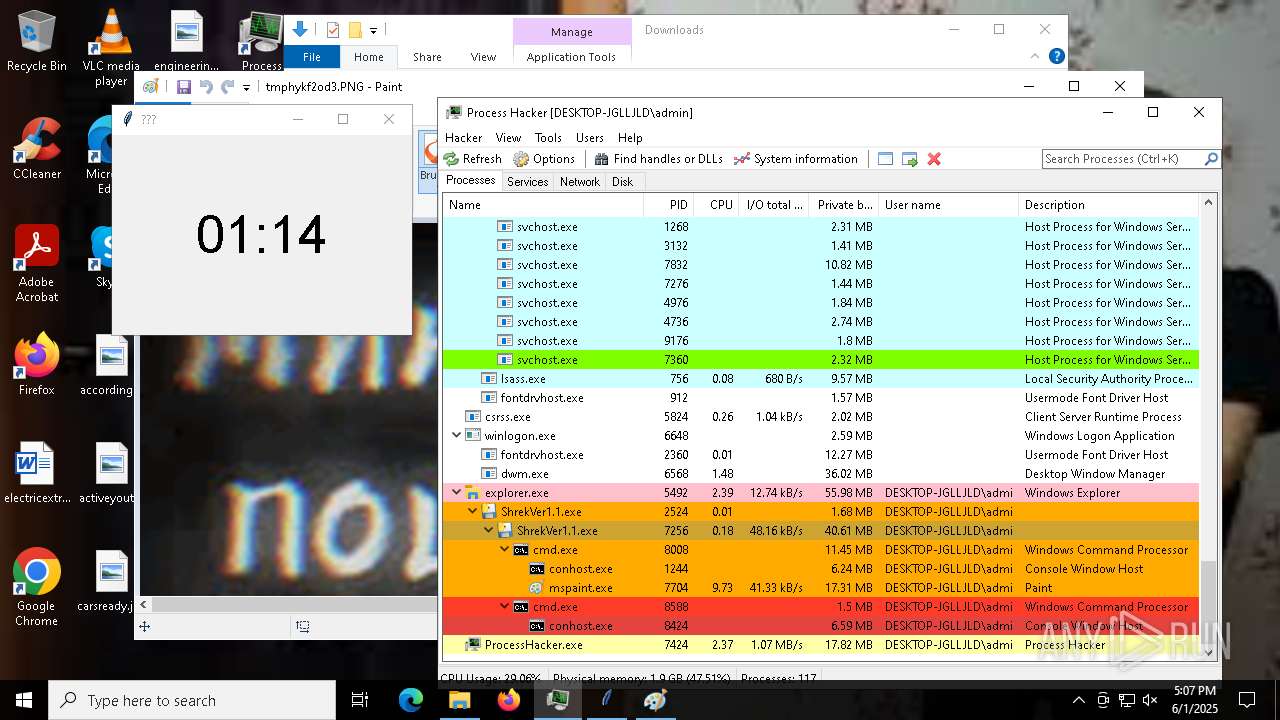Click Find handles or DLLs
Screen dimensions: 1280x720
point(658,159)
